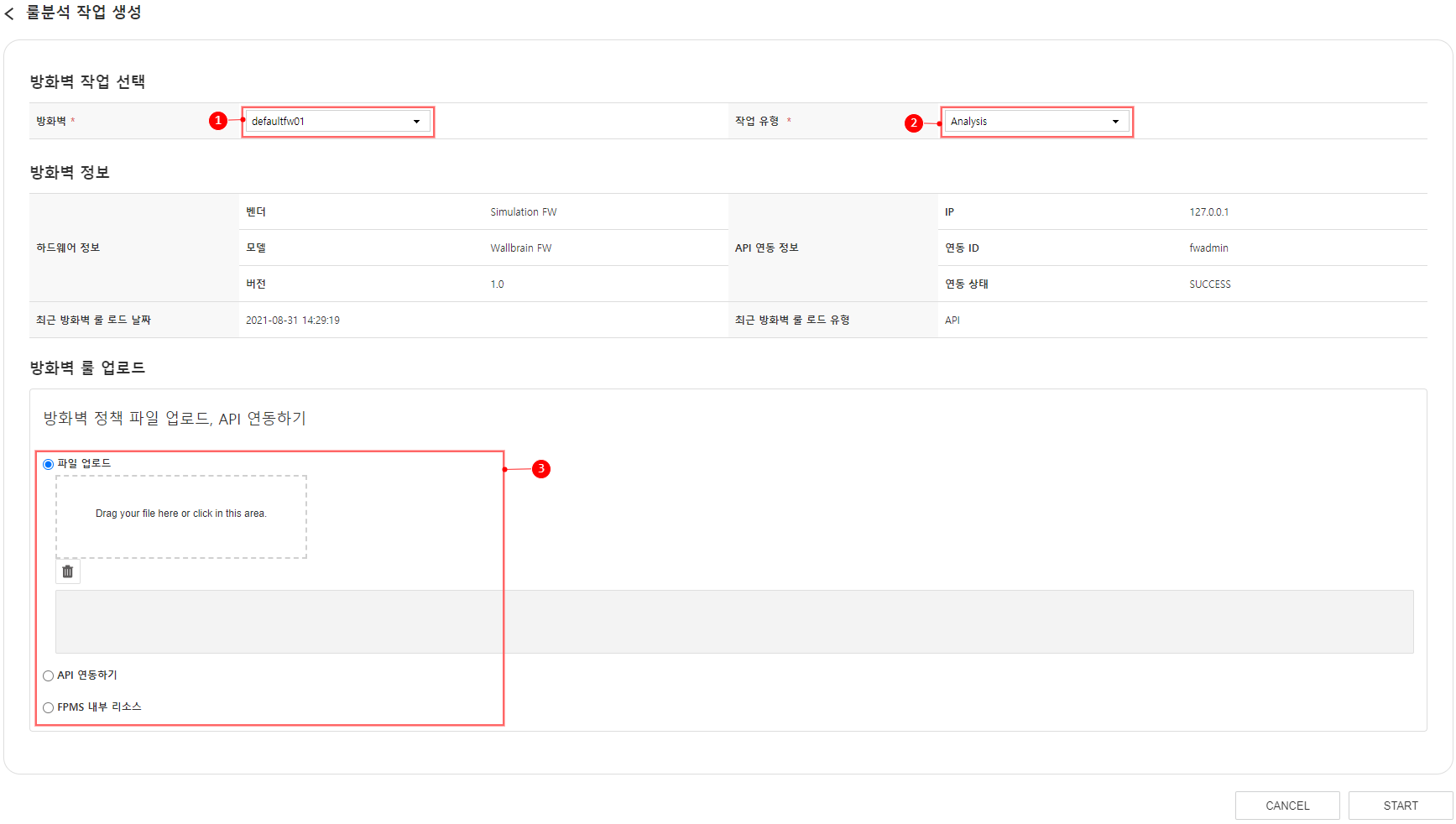Click the load date 2021-08-31 14:29:19
The width and height of the screenshot is (1456, 824).
293,321
